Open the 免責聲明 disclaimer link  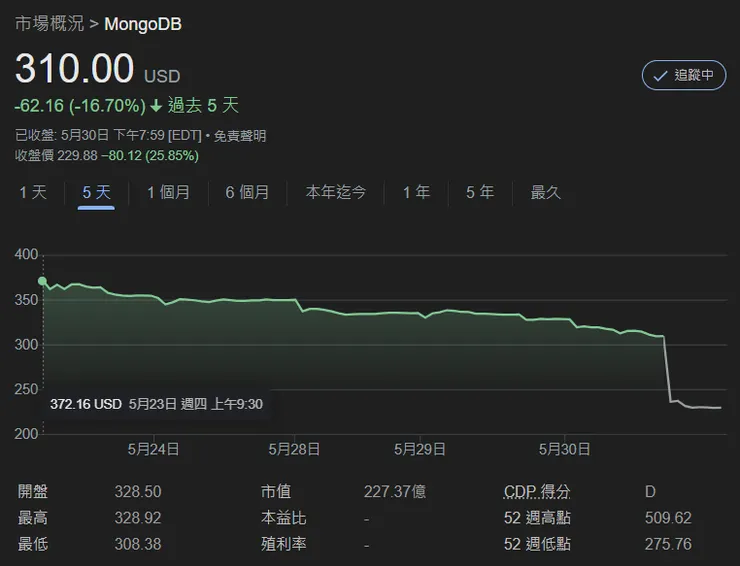[x=240, y=136]
